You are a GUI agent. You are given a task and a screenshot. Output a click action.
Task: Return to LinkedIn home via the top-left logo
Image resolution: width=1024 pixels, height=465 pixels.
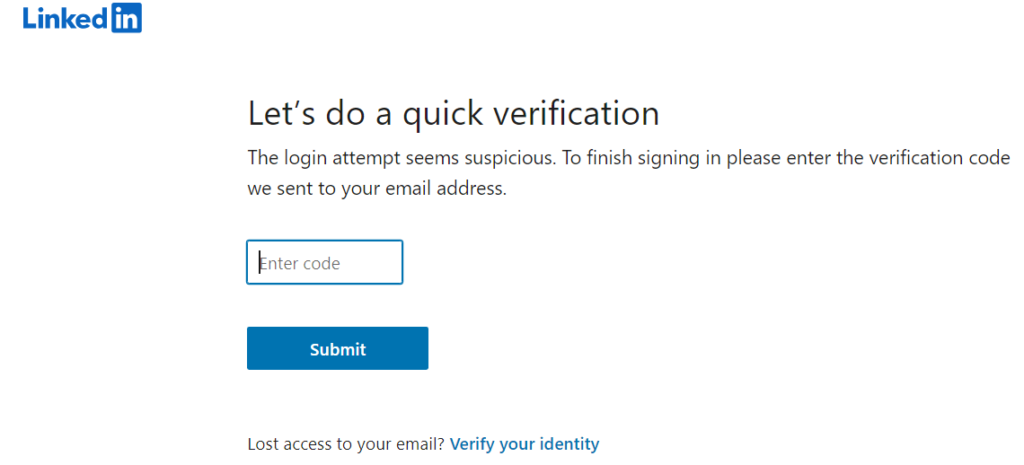(82, 18)
